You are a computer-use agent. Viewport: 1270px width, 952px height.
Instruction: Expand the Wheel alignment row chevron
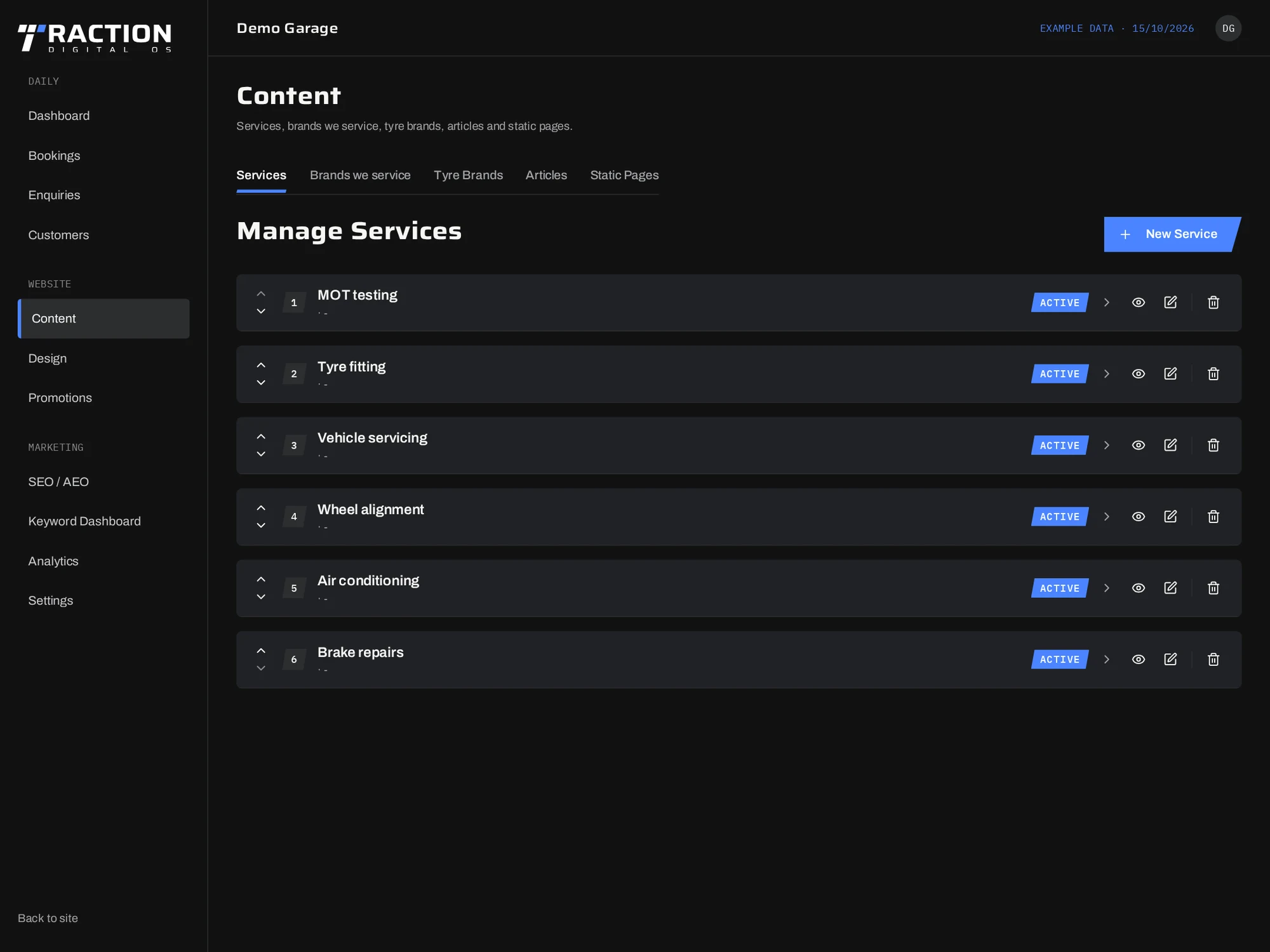pos(1107,517)
